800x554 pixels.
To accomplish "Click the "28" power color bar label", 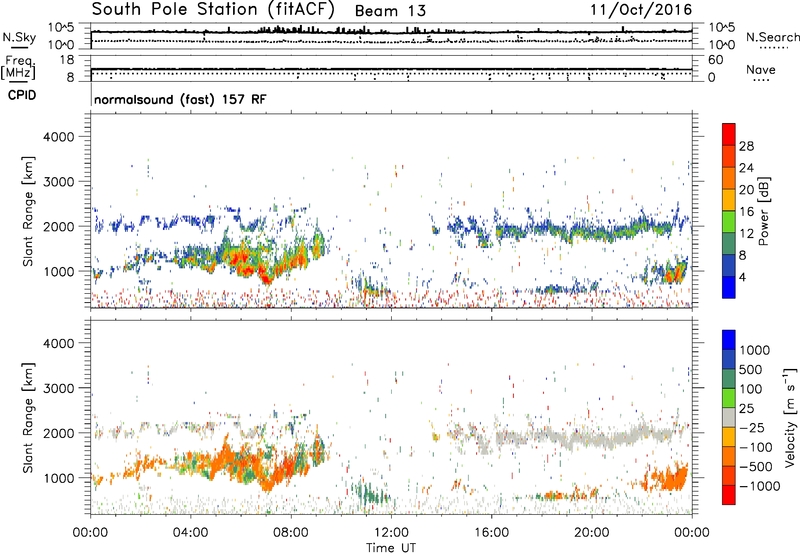I will click(746, 146).
